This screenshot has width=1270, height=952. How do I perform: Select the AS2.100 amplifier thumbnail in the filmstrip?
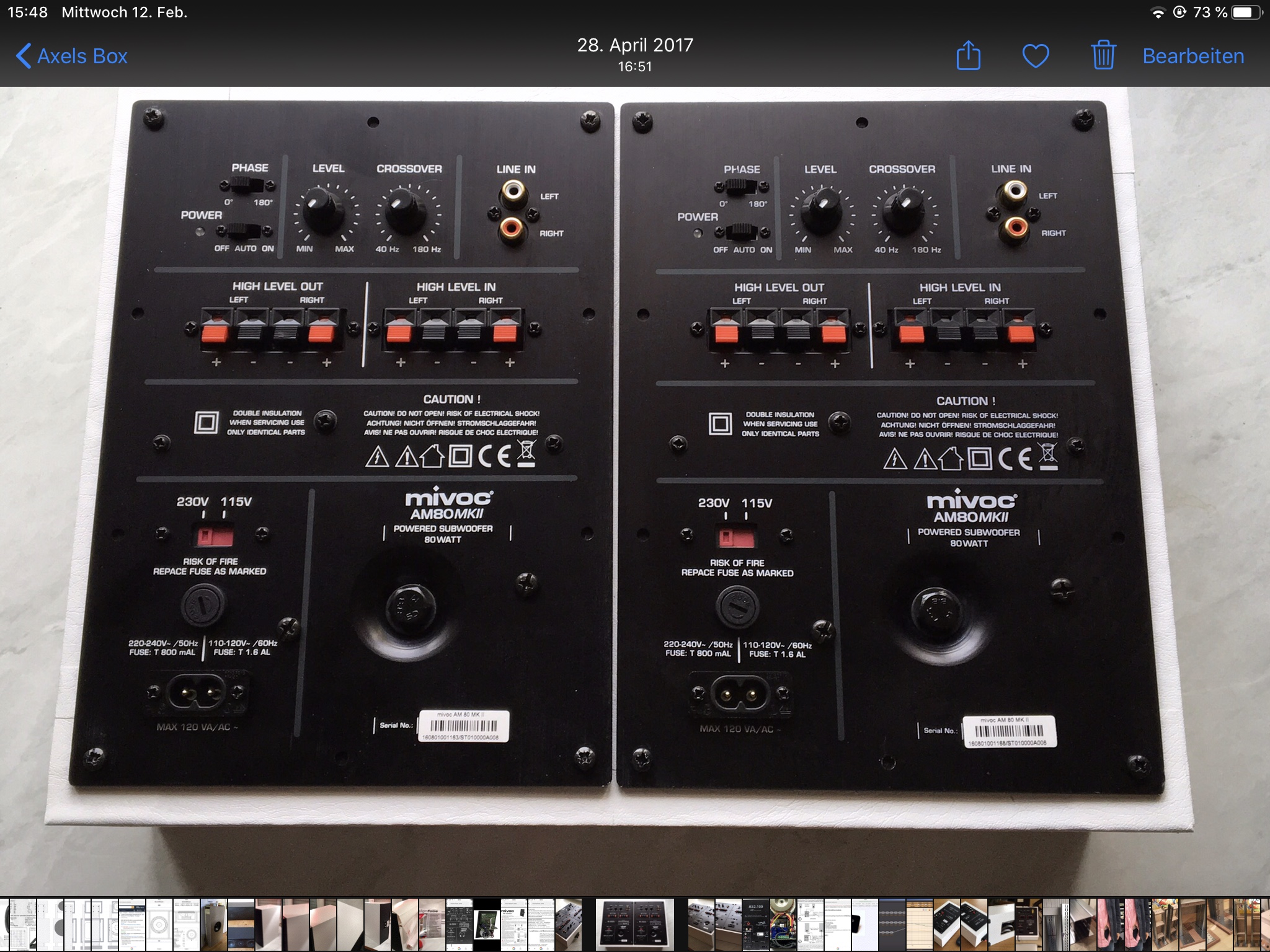click(x=756, y=925)
